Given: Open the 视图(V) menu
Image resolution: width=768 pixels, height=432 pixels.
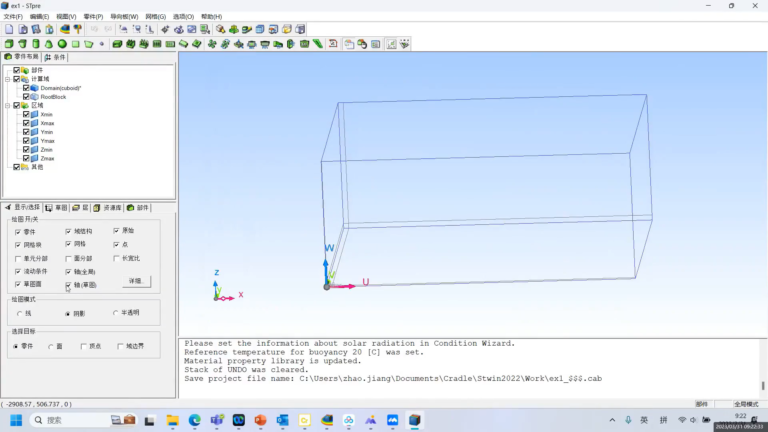Looking at the screenshot, I should 66,17.
